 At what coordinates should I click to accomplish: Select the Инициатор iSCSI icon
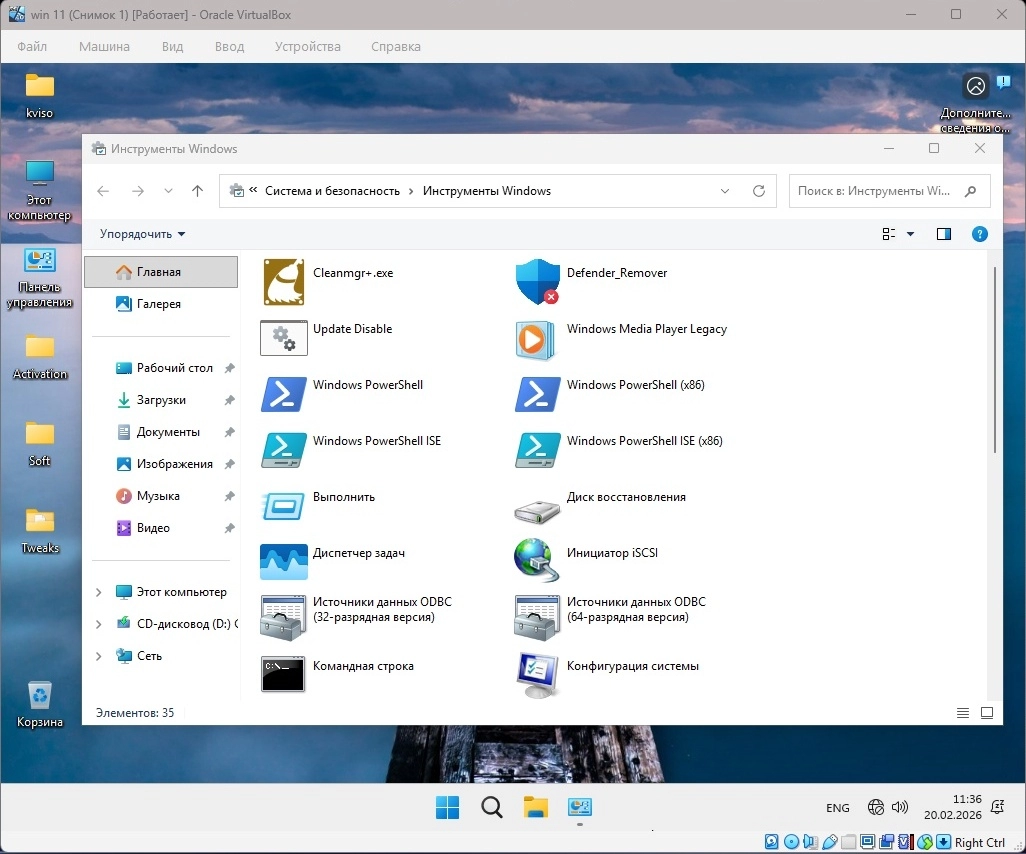click(537, 561)
